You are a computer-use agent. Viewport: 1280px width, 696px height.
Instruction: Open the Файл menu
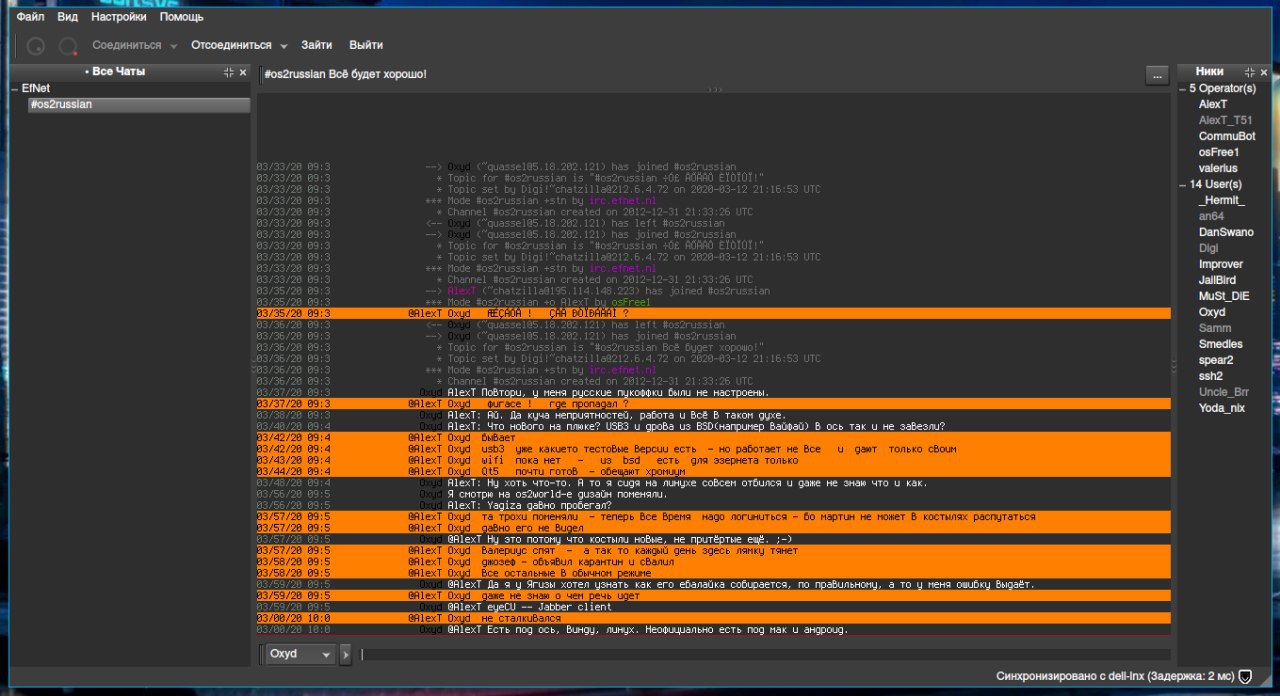click(30, 17)
